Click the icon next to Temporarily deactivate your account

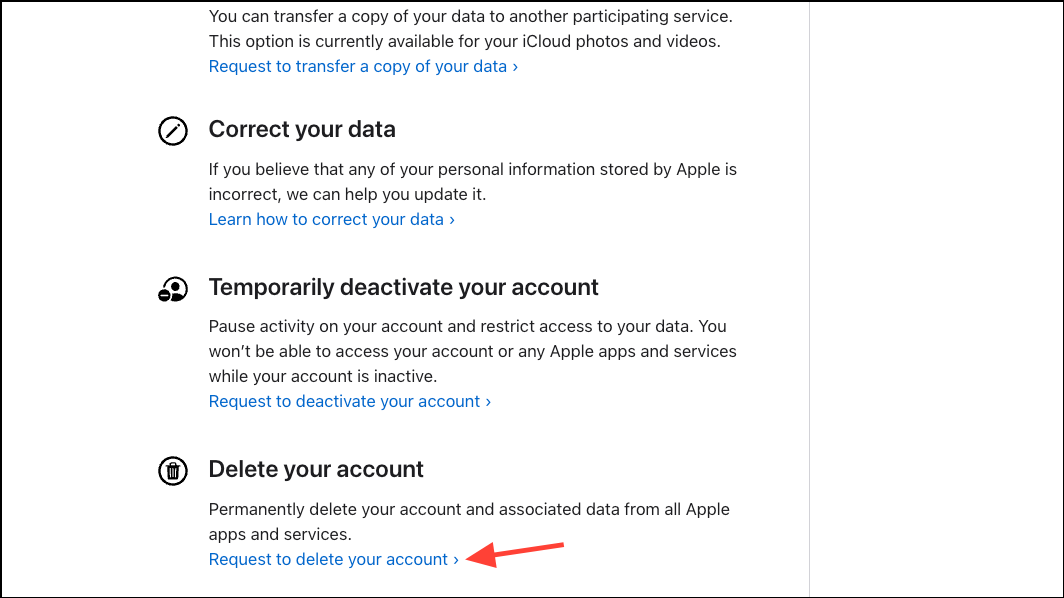pos(172,289)
